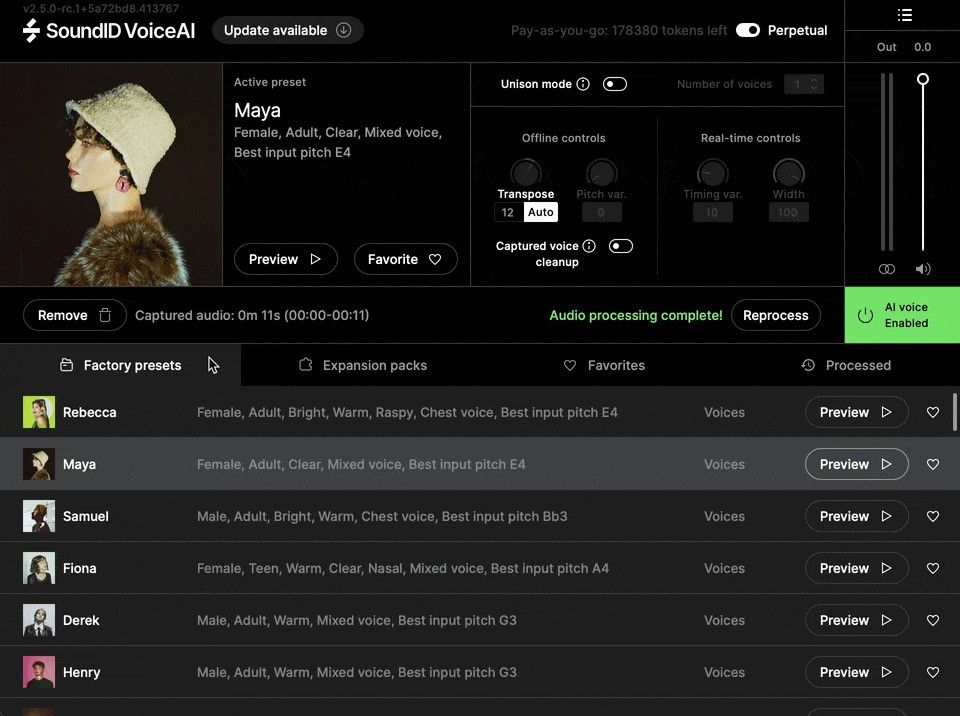Screen dimensions: 960x716
Task: Open the queue list icon at top right
Action: [x=905, y=15]
